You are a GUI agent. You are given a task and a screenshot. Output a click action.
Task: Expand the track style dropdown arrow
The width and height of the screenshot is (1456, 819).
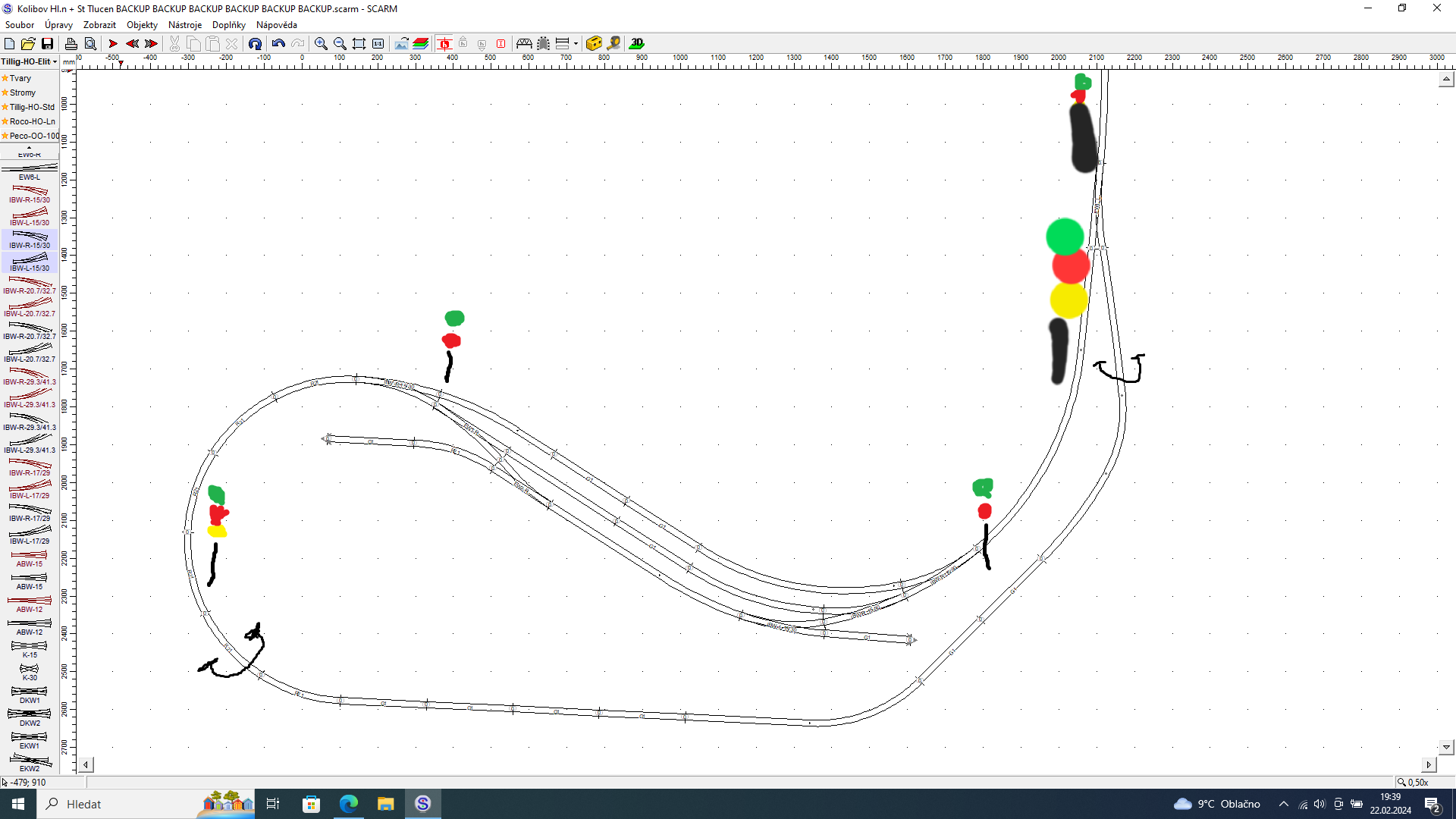coord(576,44)
